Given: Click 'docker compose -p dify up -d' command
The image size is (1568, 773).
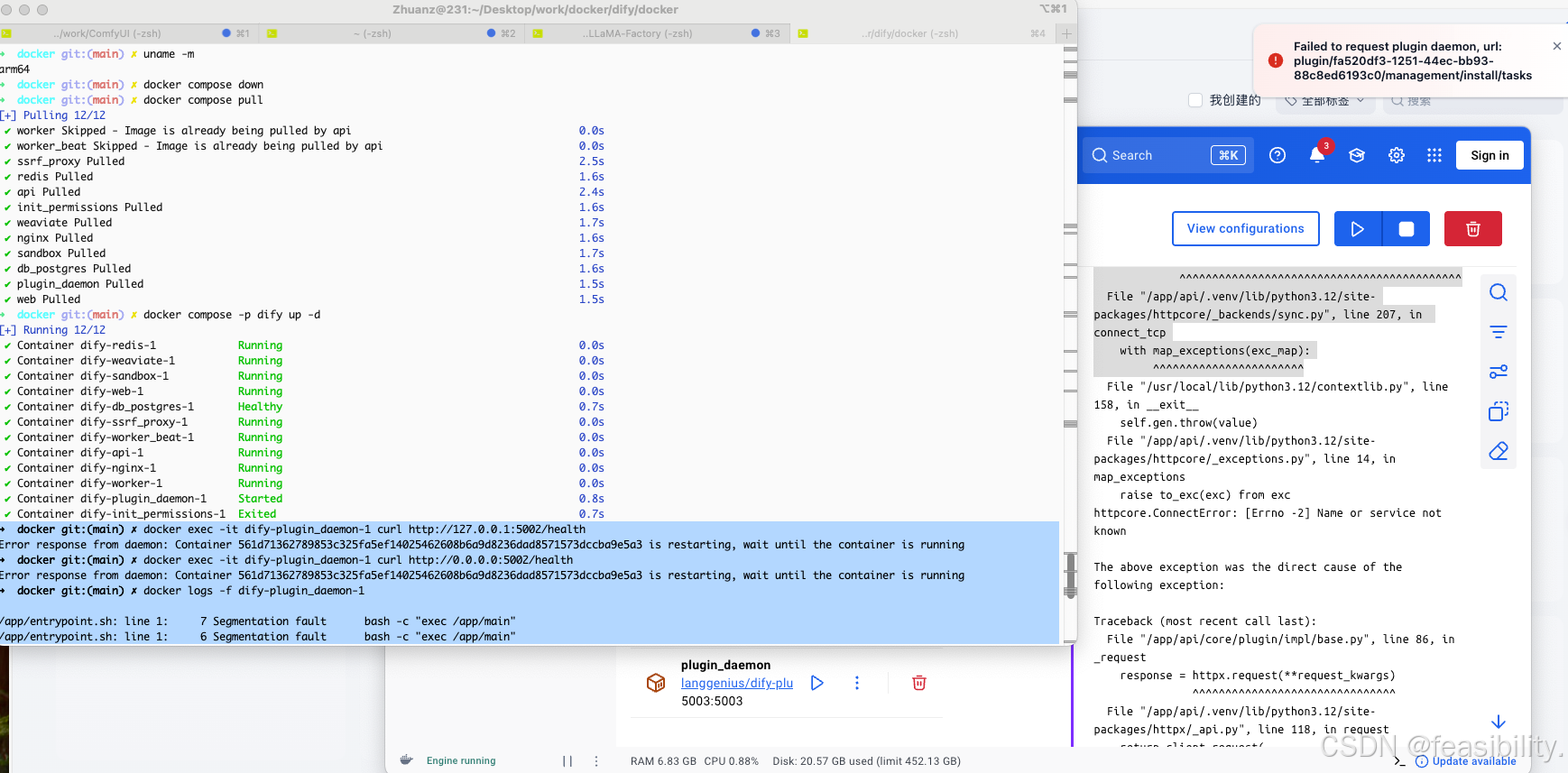Looking at the screenshot, I should coord(232,315).
